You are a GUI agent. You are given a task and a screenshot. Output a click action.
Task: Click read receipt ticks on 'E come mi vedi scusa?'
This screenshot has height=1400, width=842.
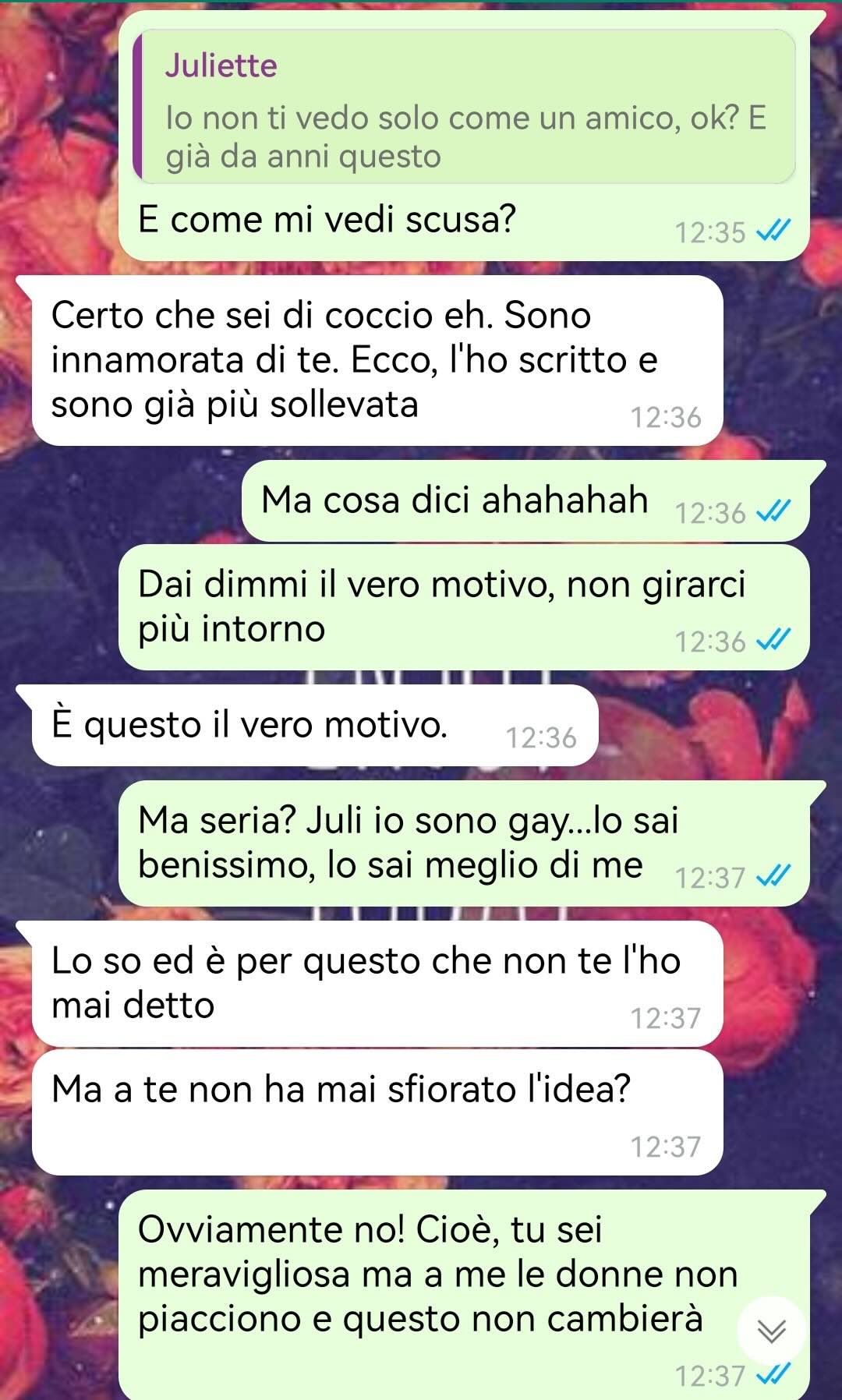[775, 230]
